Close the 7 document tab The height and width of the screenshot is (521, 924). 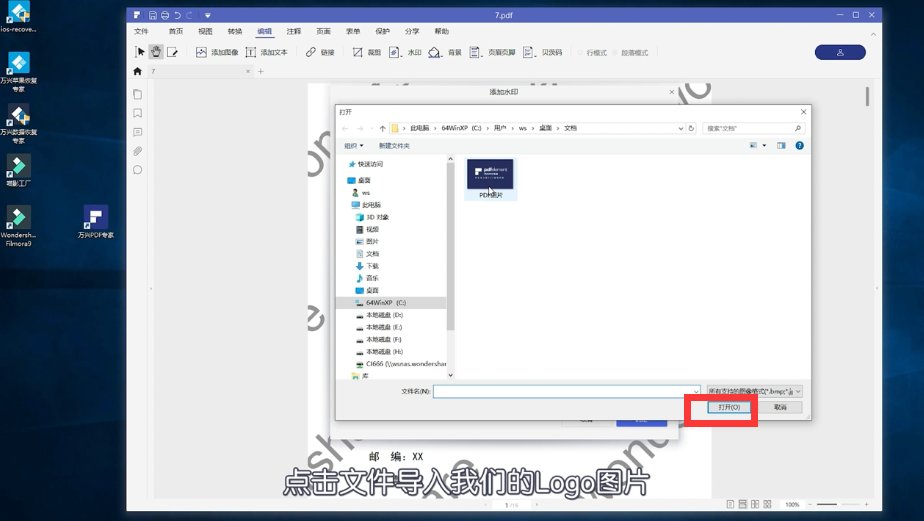point(248,71)
